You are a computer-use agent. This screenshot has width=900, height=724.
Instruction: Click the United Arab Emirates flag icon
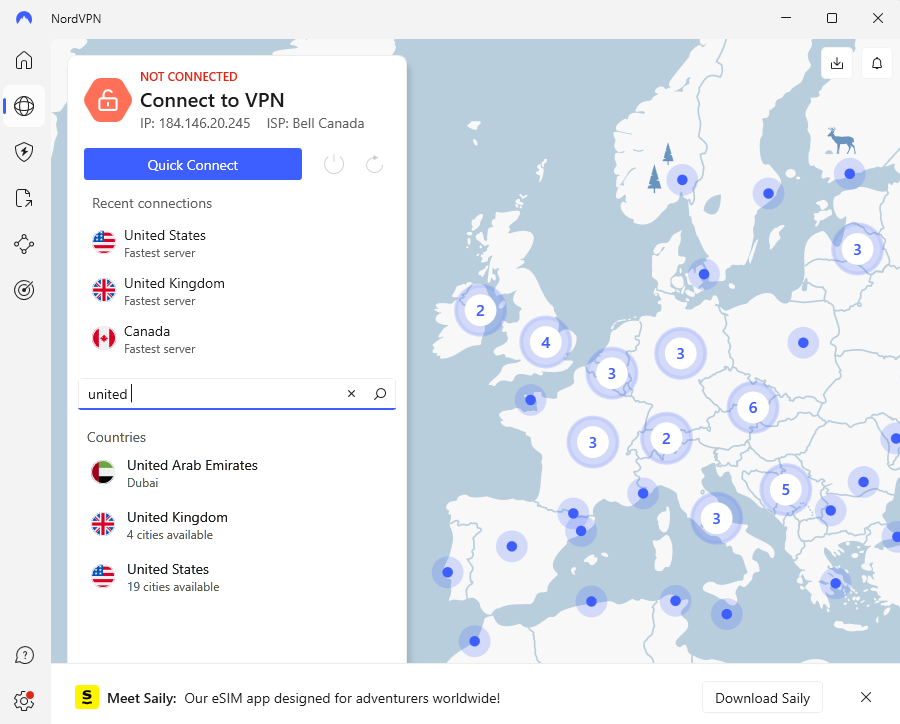coord(103,473)
